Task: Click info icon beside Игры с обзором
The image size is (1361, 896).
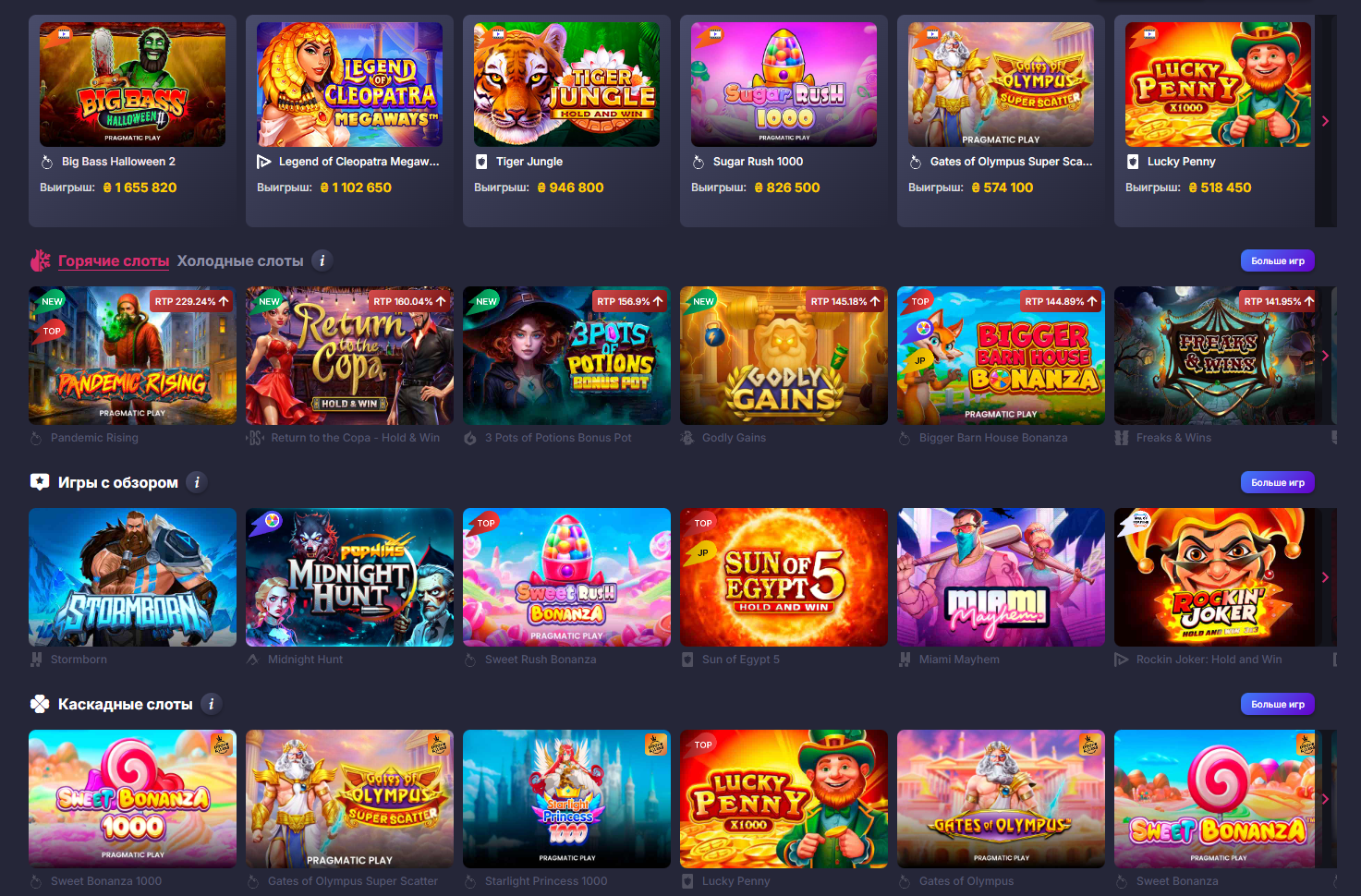Action: (197, 482)
